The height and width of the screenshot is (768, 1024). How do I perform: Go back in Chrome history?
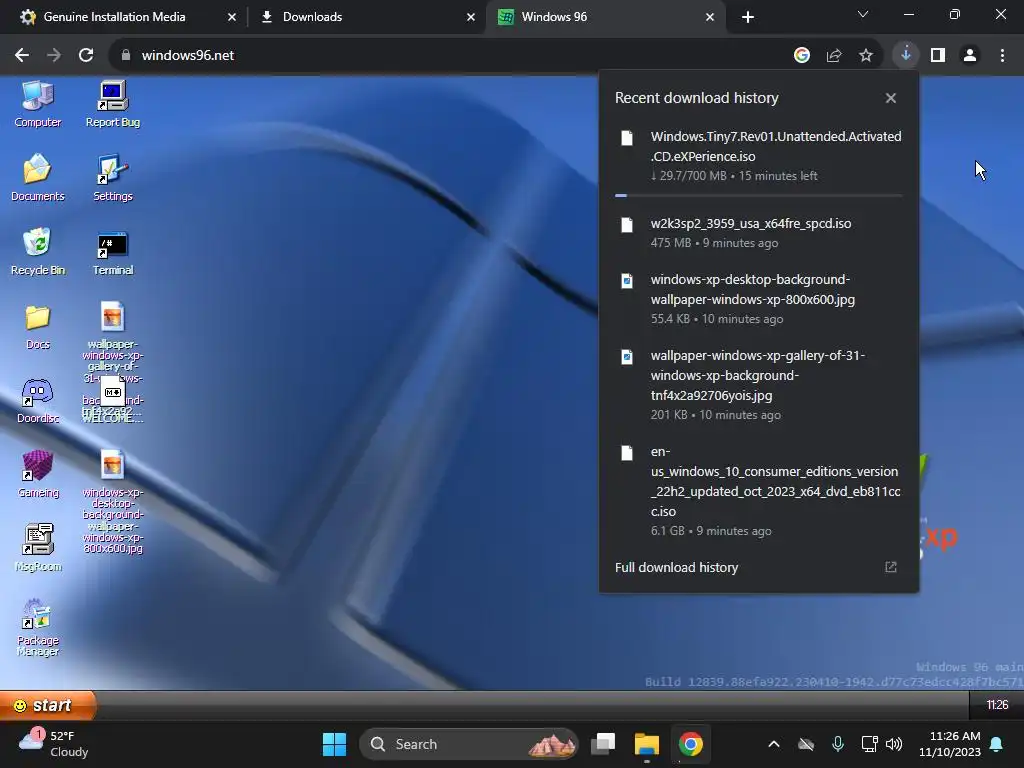click(22, 56)
